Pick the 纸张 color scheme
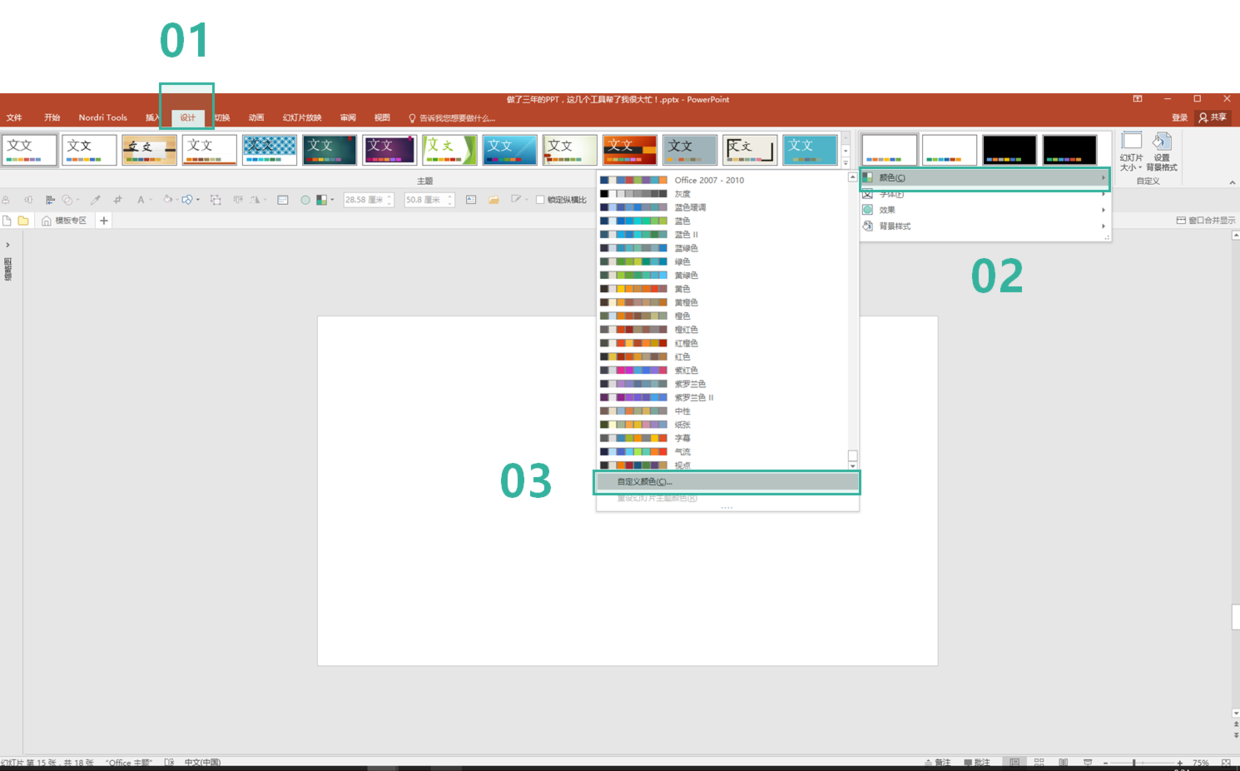 point(722,425)
